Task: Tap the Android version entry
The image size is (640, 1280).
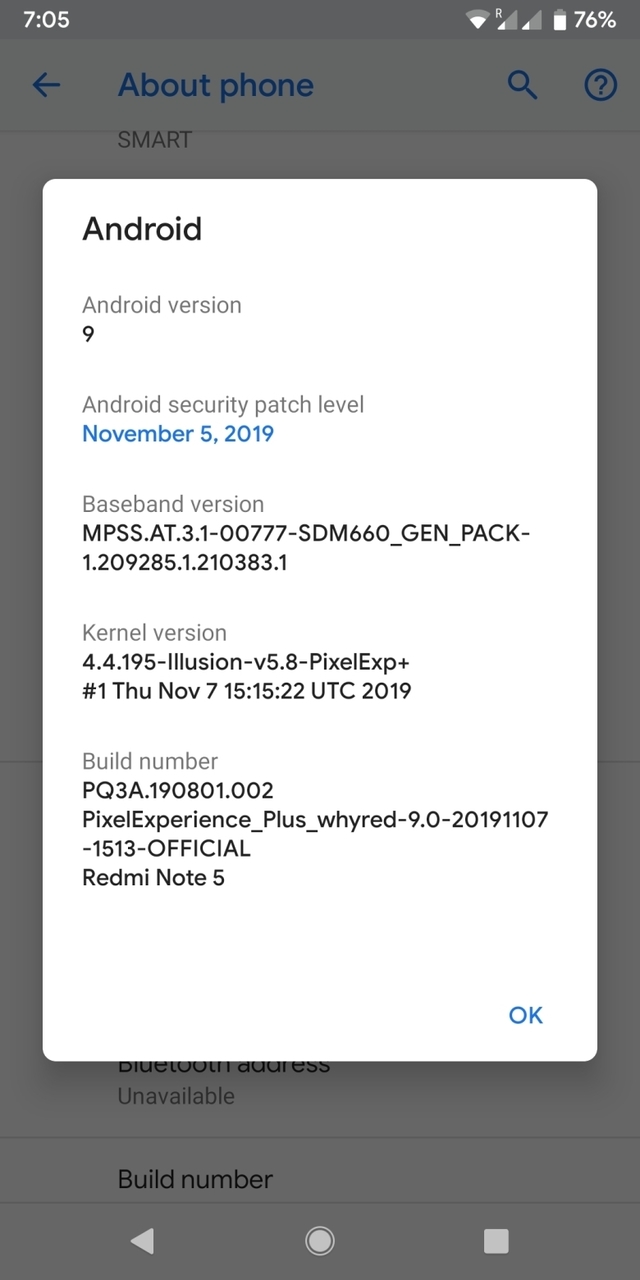Action: [161, 318]
